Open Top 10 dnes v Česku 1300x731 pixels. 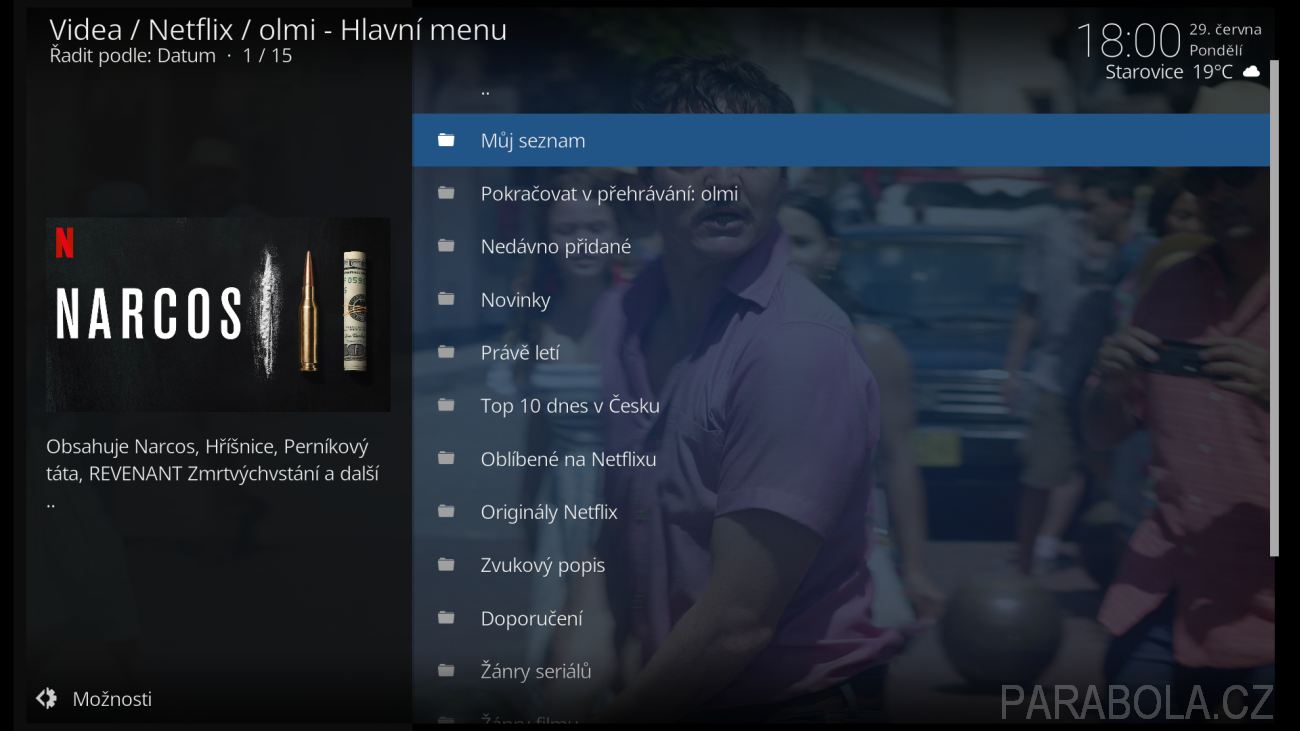(841, 405)
